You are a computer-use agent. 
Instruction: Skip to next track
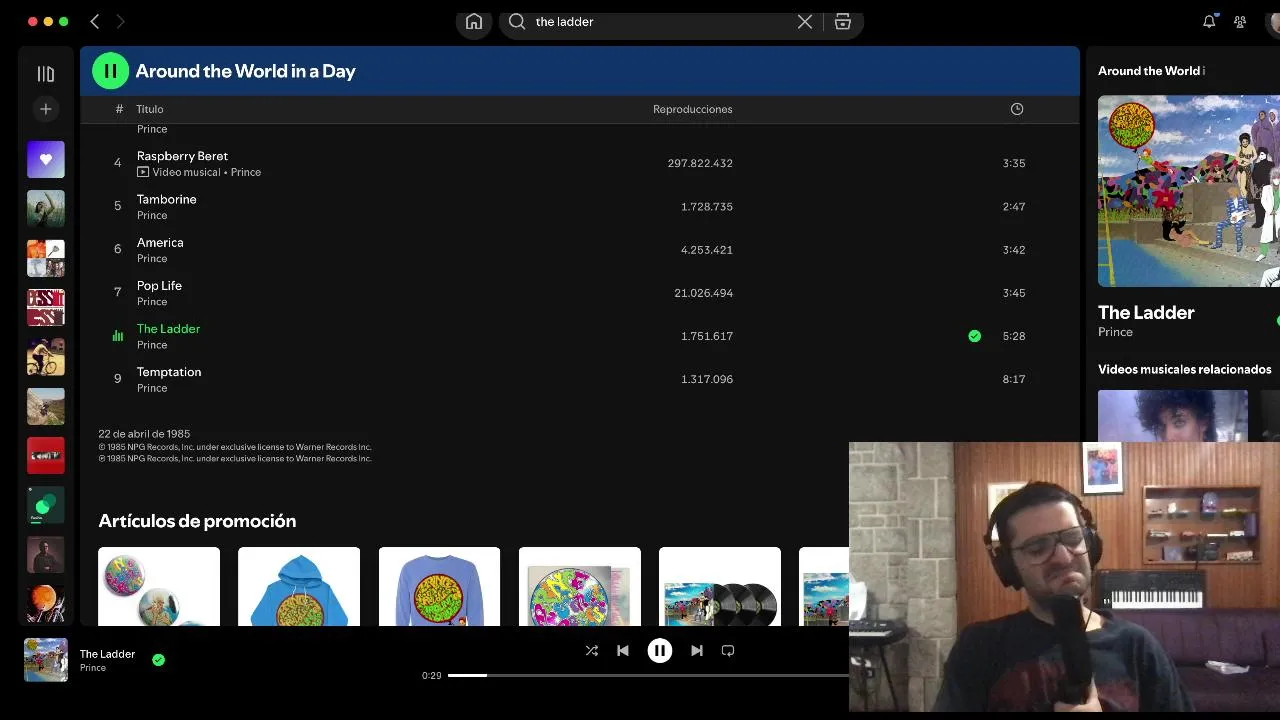coord(697,651)
